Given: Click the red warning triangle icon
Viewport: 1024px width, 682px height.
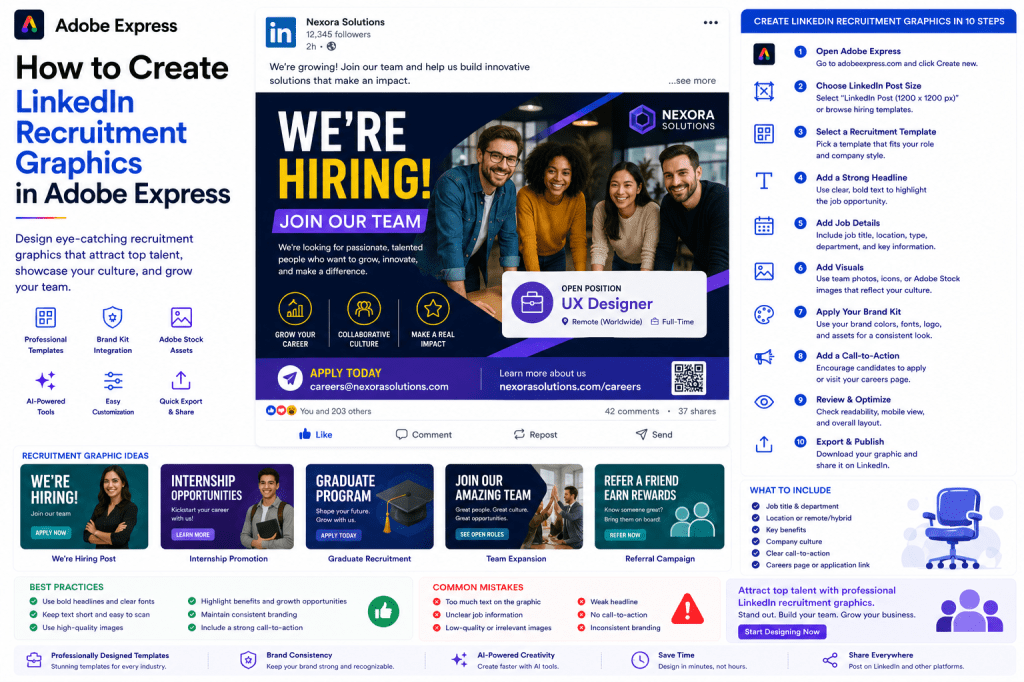Looking at the screenshot, I should point(688,609).
